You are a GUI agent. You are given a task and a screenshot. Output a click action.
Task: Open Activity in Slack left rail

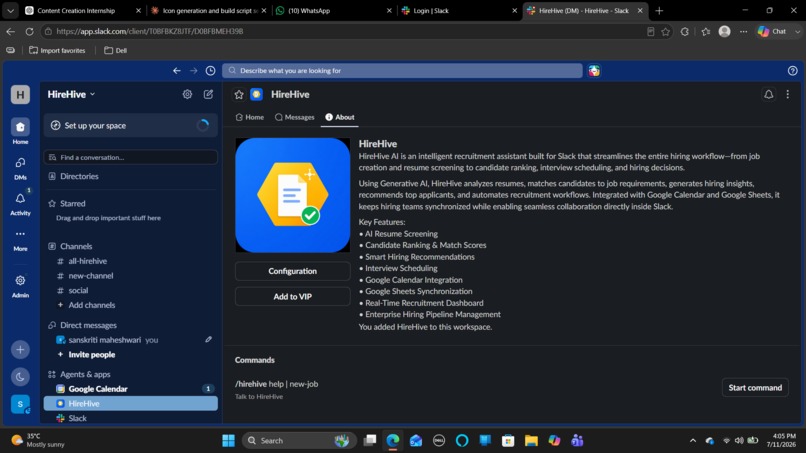click(x=20, y=204)
